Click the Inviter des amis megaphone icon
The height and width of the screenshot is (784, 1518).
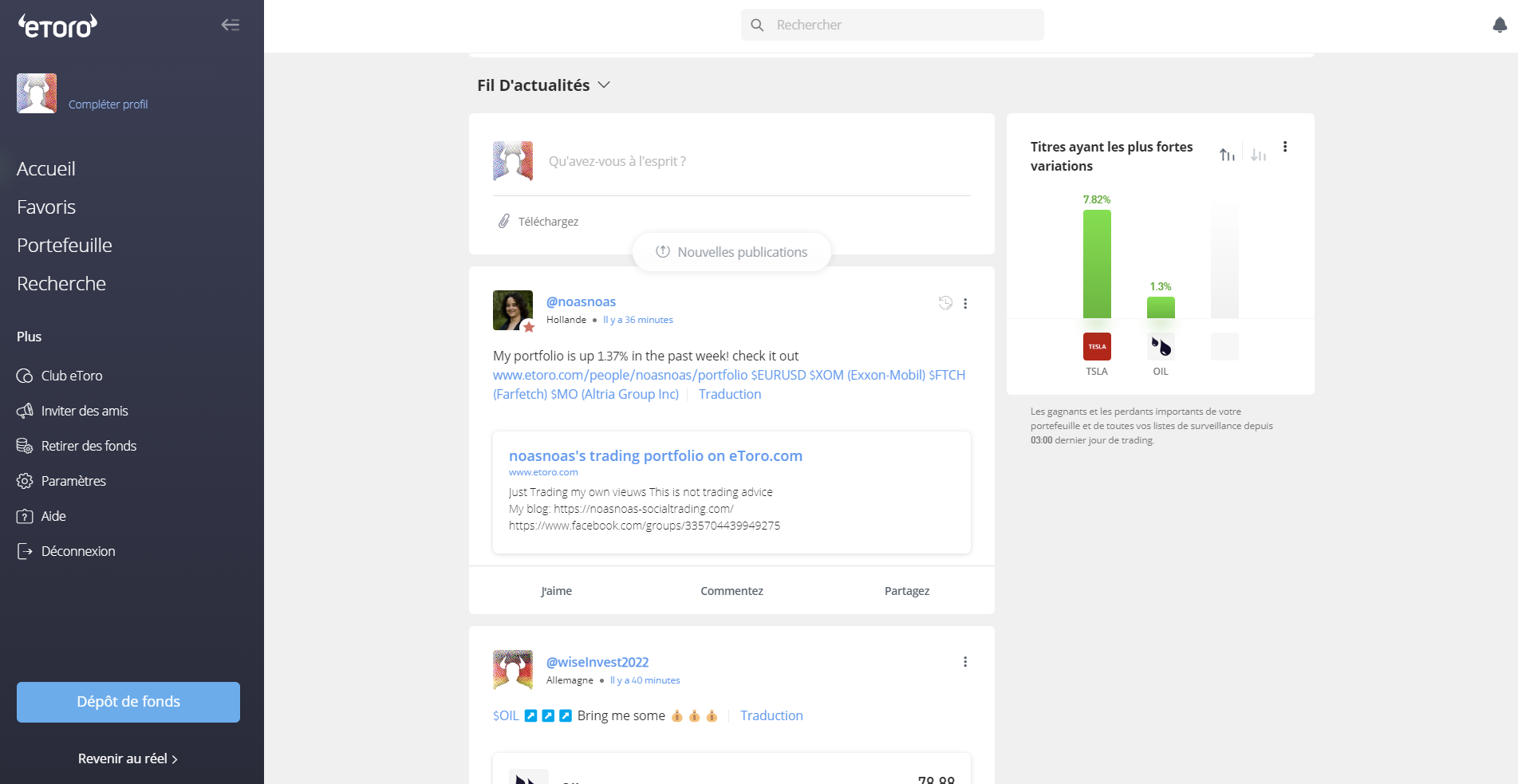coord(25,411)
